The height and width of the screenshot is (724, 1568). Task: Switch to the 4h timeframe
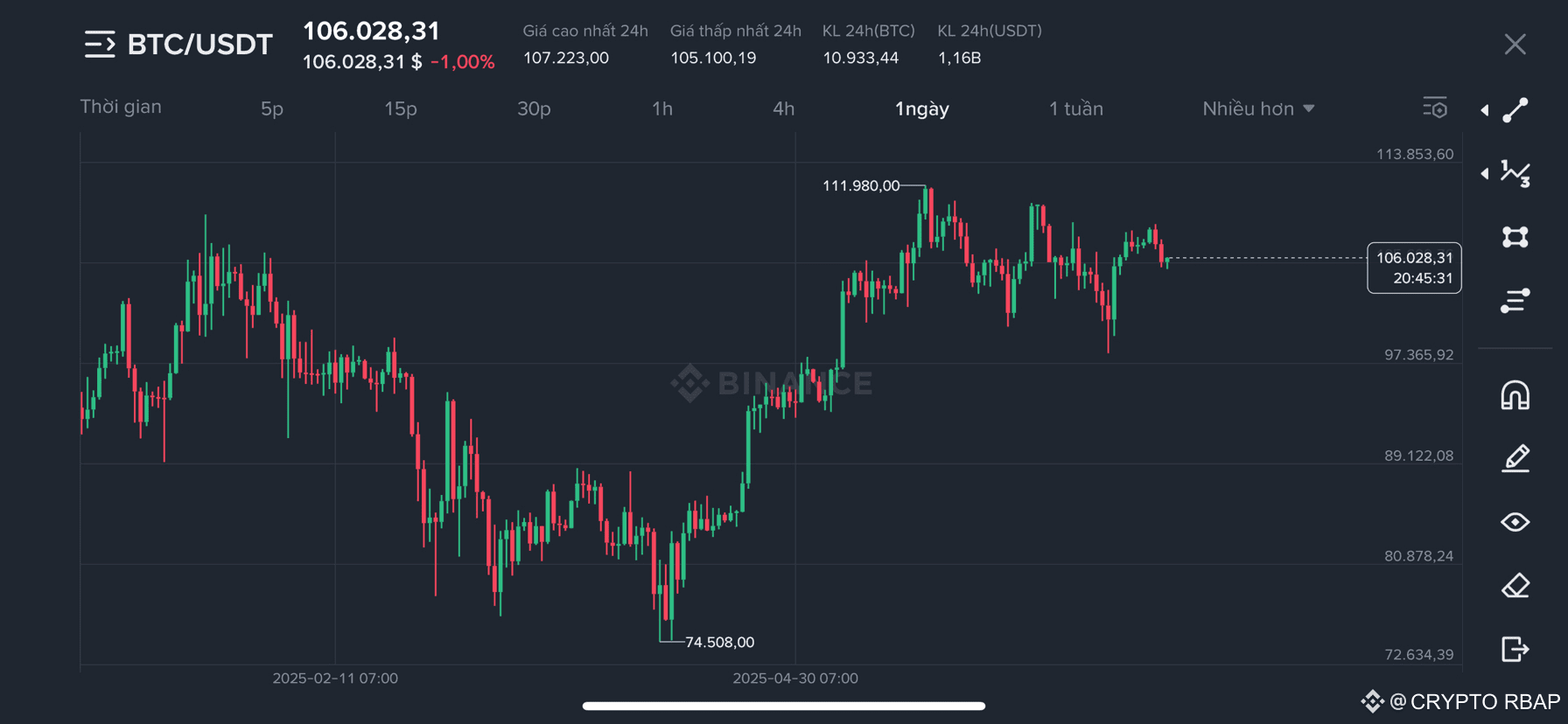pyautogui.click(x=784, y=108)
